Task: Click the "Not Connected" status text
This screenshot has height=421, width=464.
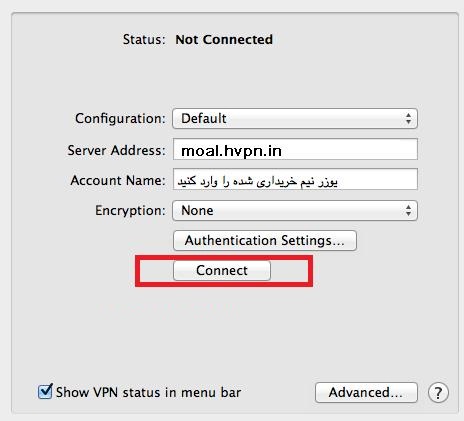Action: (x=224, y=40)
